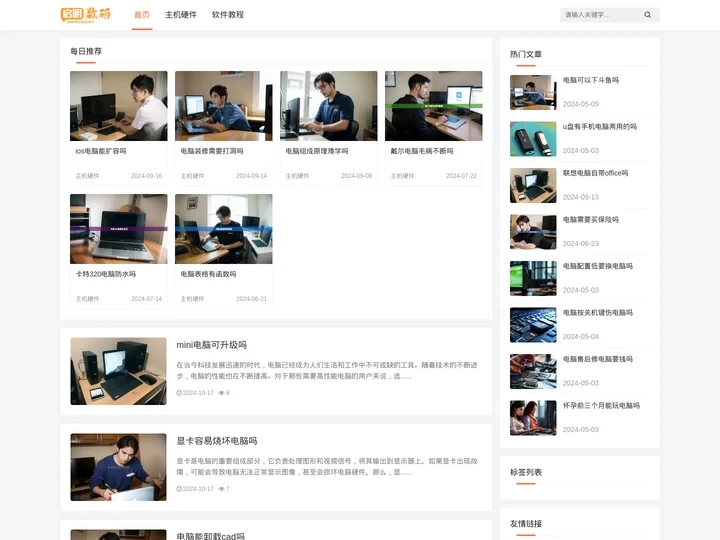Open article link ios电脑能扩容吗

coord(101,151)
